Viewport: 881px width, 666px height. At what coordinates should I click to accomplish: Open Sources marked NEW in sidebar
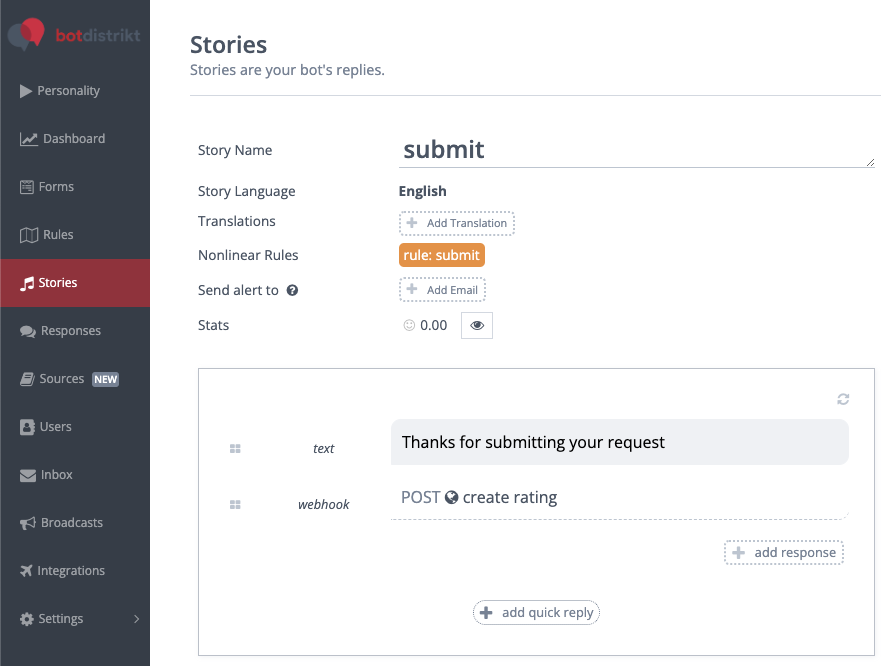62,379
